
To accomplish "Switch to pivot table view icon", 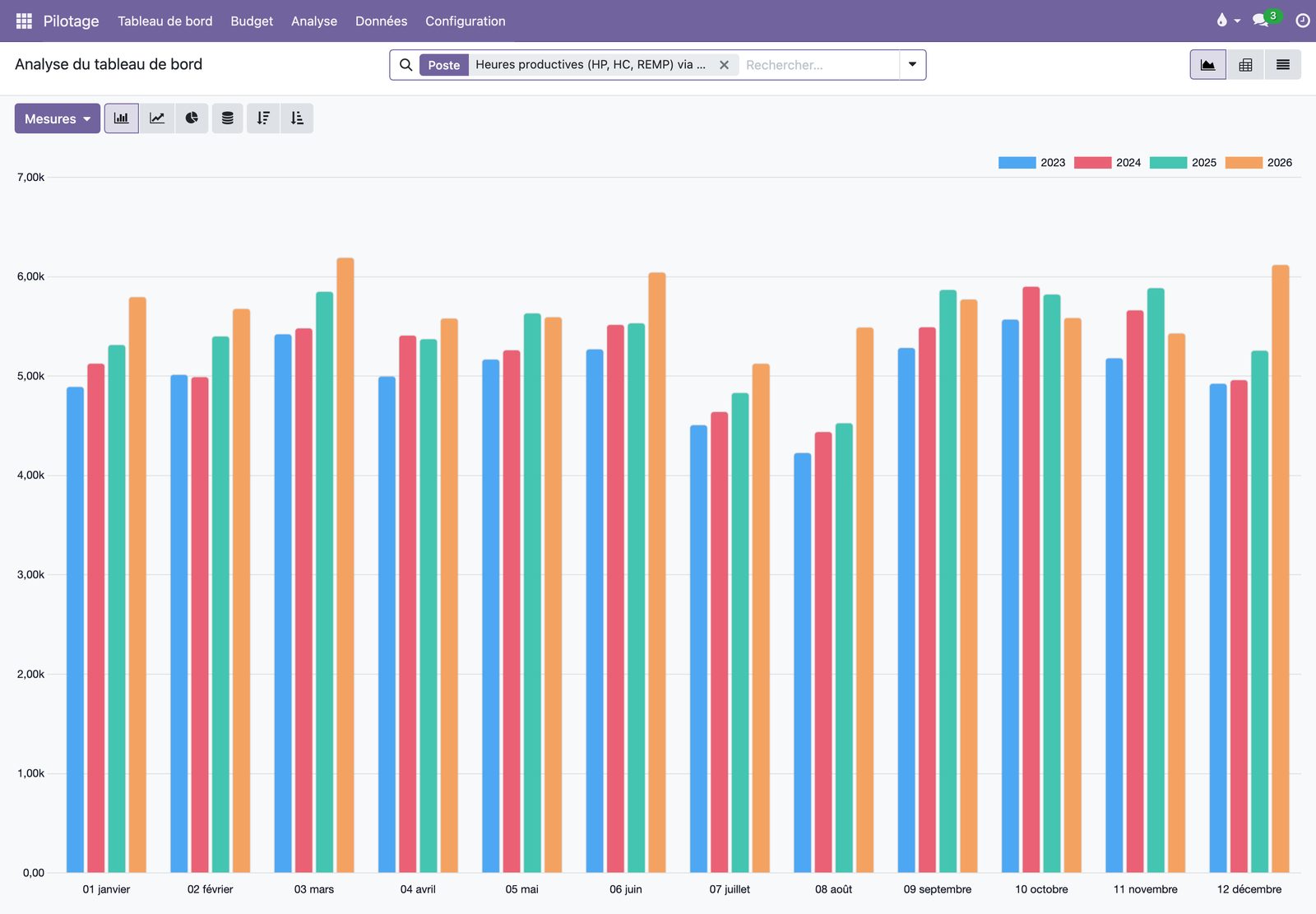I will 1245,65.
